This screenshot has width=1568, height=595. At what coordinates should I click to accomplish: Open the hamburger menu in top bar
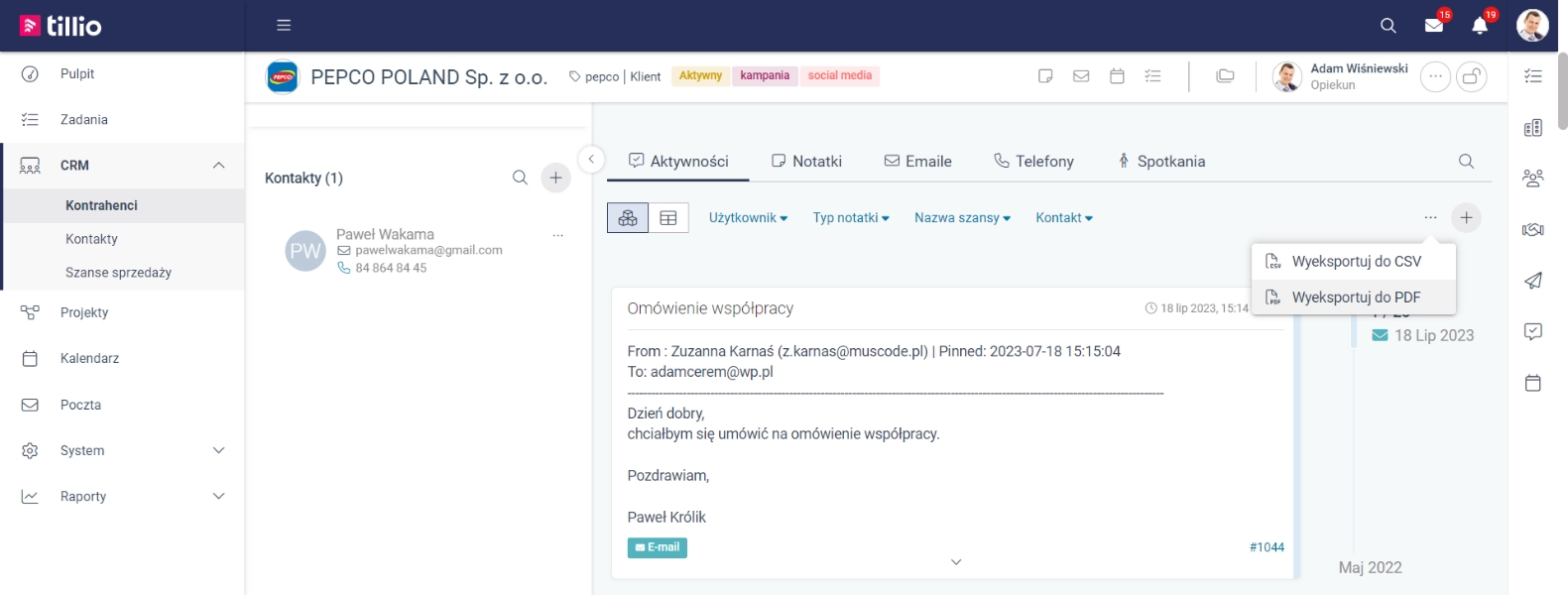(x=284, y=26)
